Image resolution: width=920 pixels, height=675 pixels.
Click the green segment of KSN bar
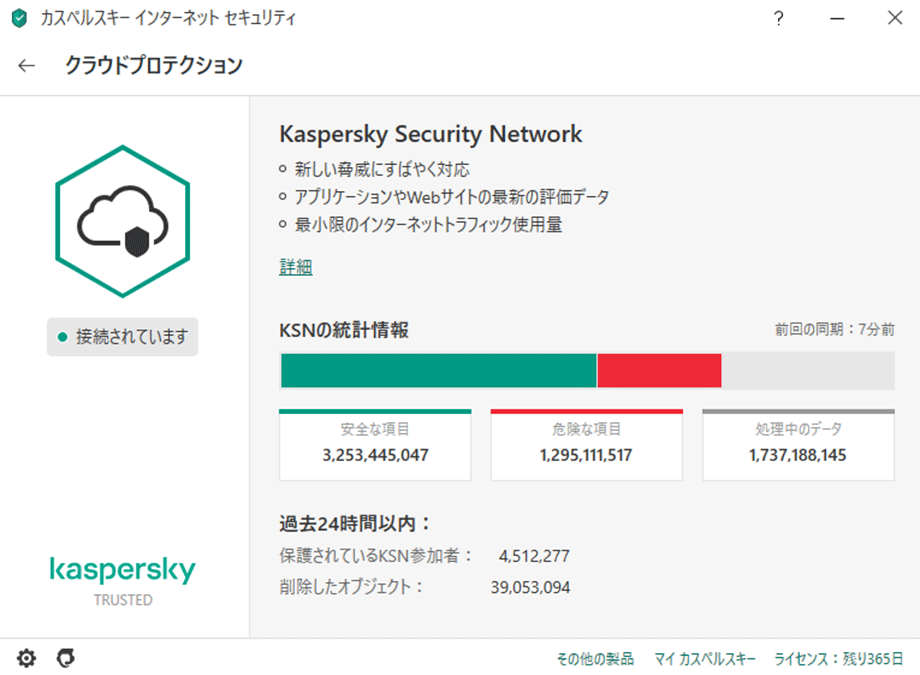click(438, 370)
